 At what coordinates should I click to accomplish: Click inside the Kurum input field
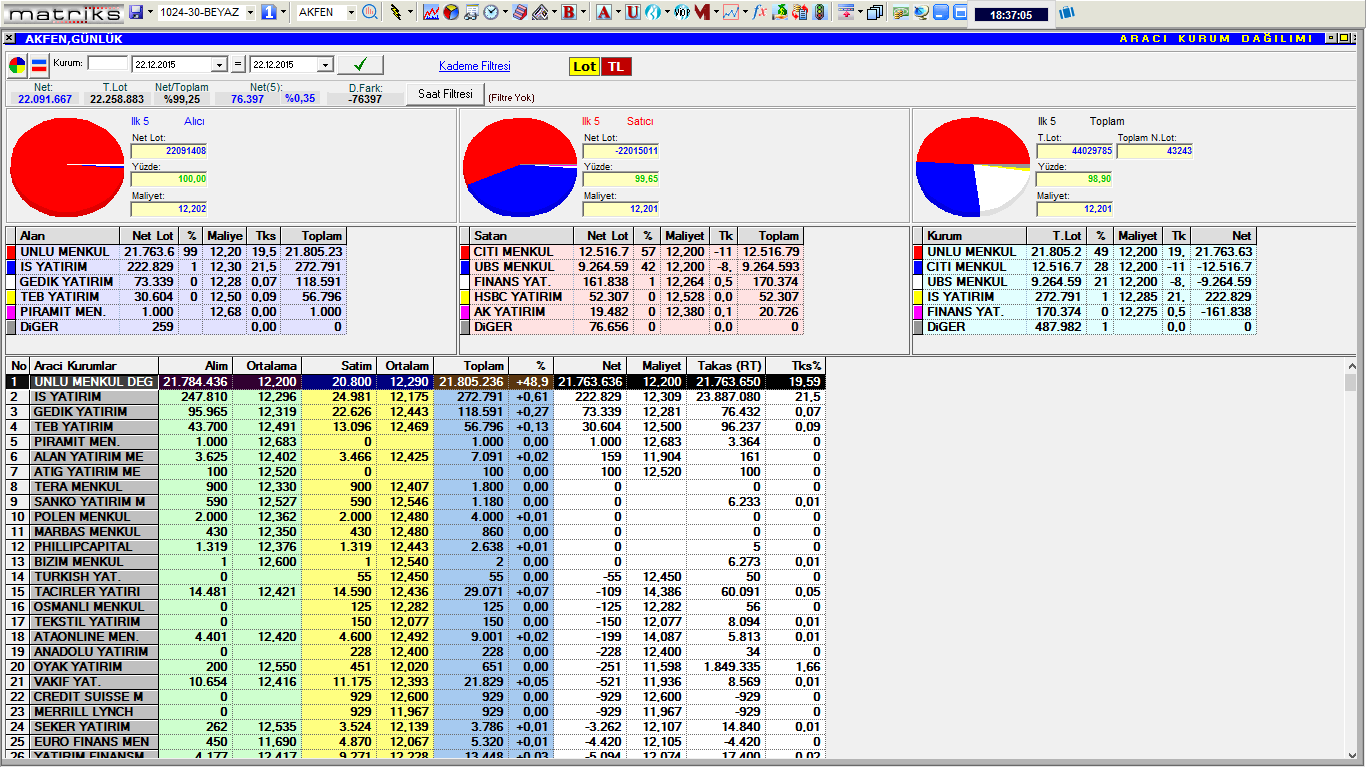(107, 64)
